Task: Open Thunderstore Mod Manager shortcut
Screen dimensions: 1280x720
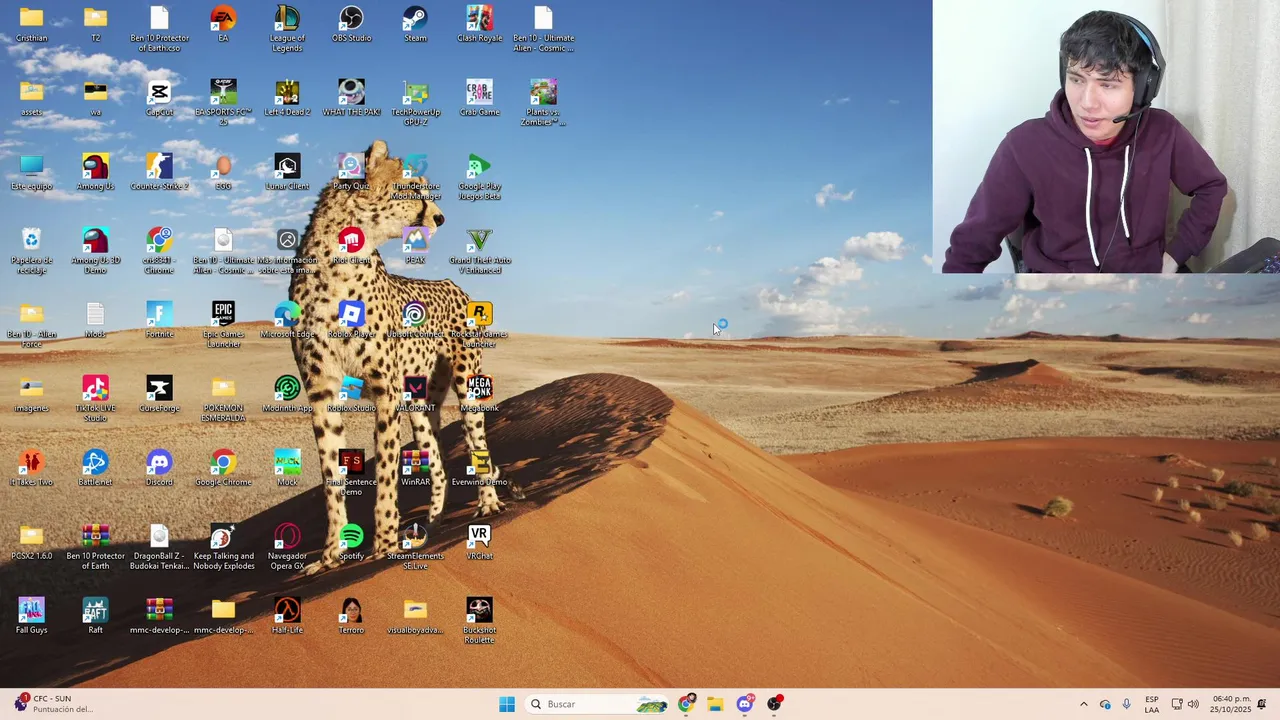Action: coord(415,177)
